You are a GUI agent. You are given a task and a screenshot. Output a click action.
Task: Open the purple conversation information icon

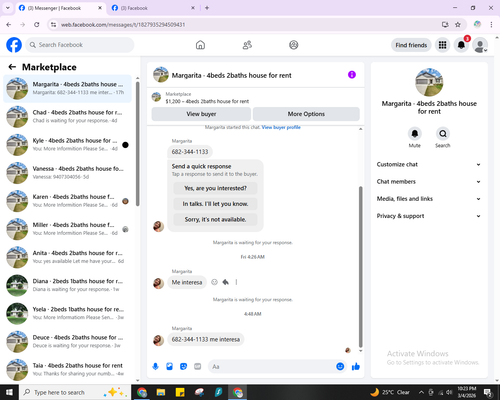coord(352,75)
